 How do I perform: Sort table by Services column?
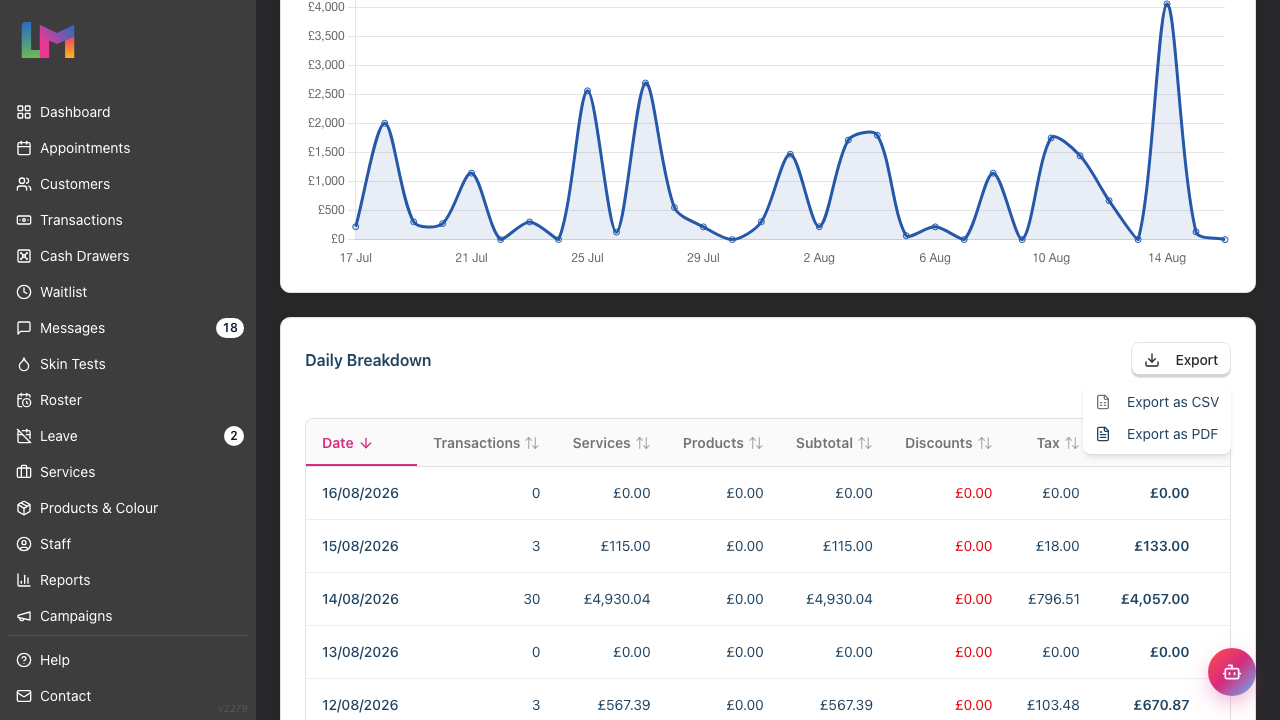[x=611, y=443]
